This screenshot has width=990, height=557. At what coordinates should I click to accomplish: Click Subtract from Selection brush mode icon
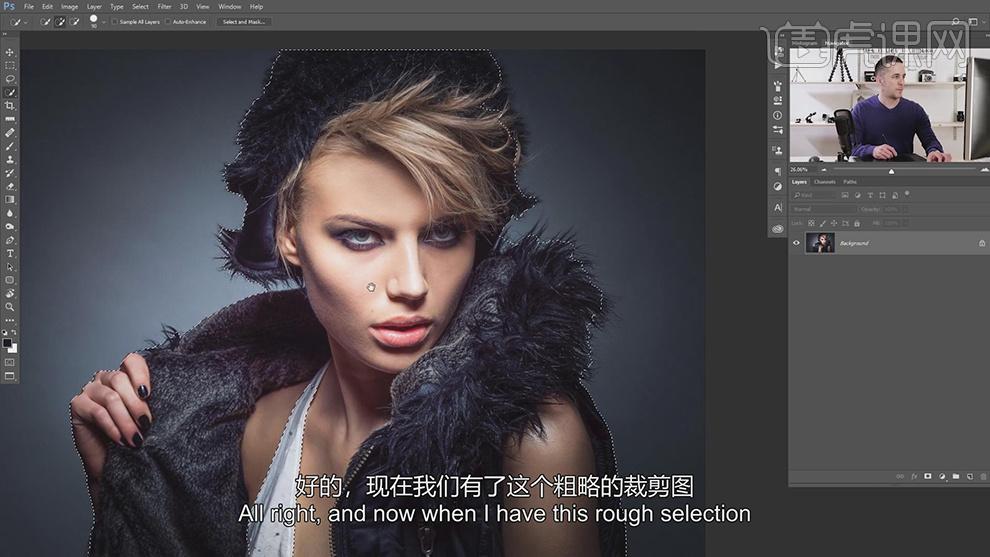tap(75, 21)
